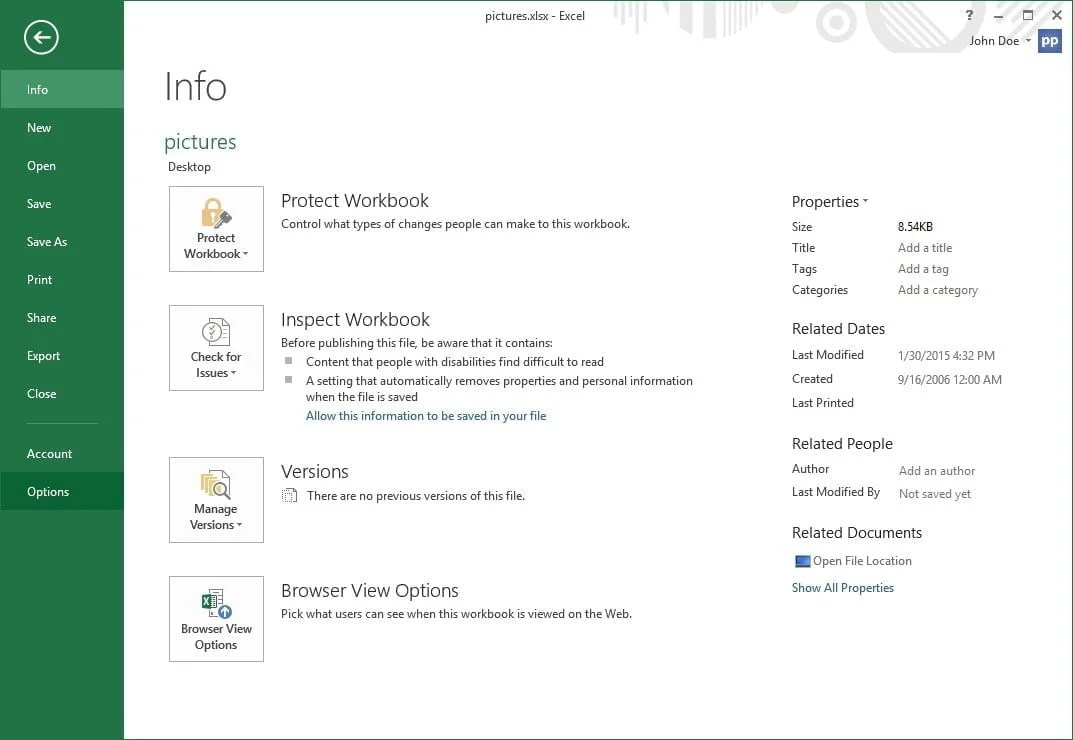Click Add a title field
1073x740 pixels.
[924, 247]
